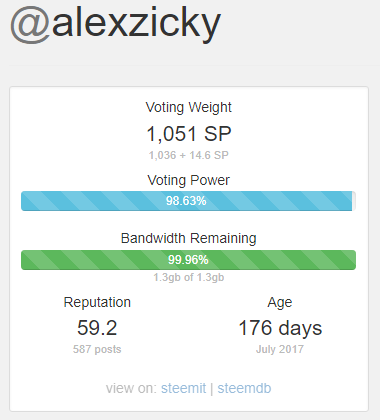Click the Reputation label
The image size is (380, 420).
[97, 303]
